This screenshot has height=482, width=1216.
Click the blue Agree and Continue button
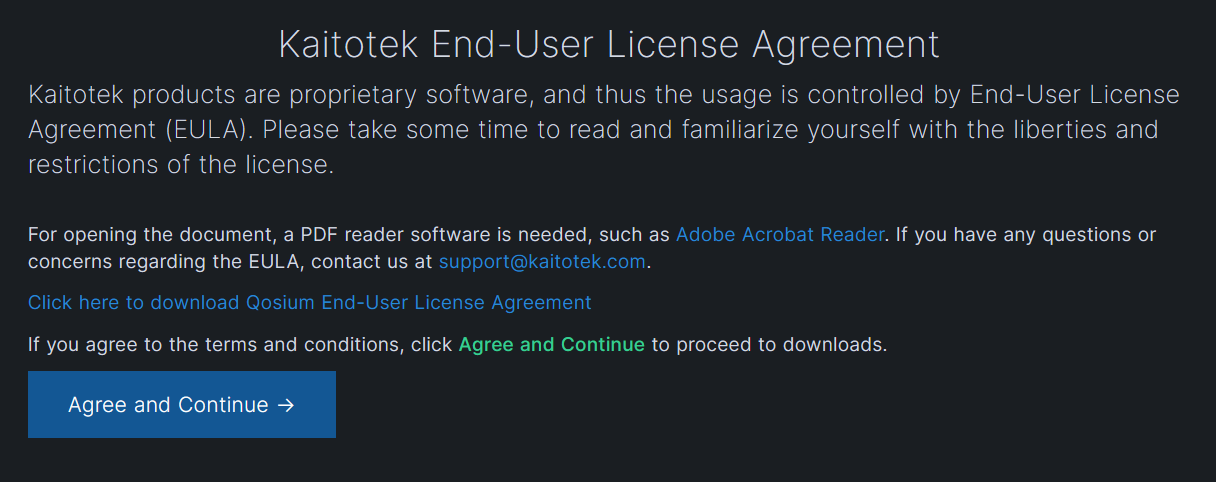pyautogui.click(x=182, y=404)
